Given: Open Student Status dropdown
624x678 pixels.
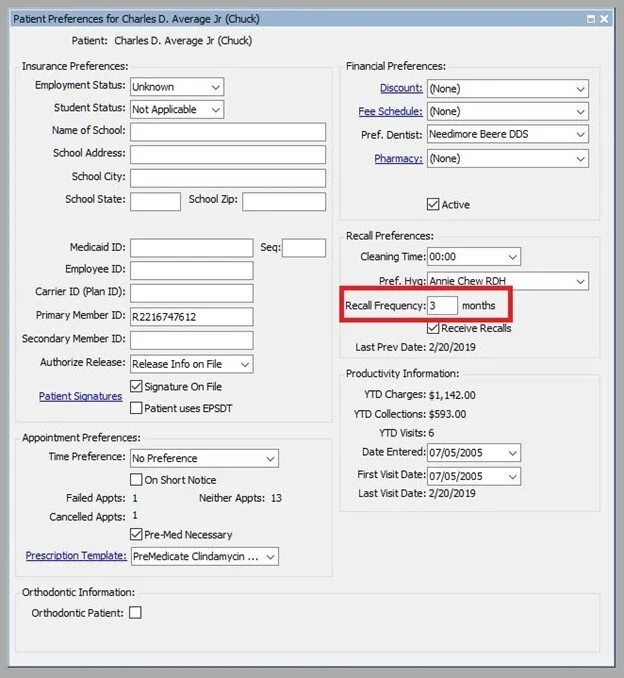Looking at the screenshot, I should click(x=177, y=110).
